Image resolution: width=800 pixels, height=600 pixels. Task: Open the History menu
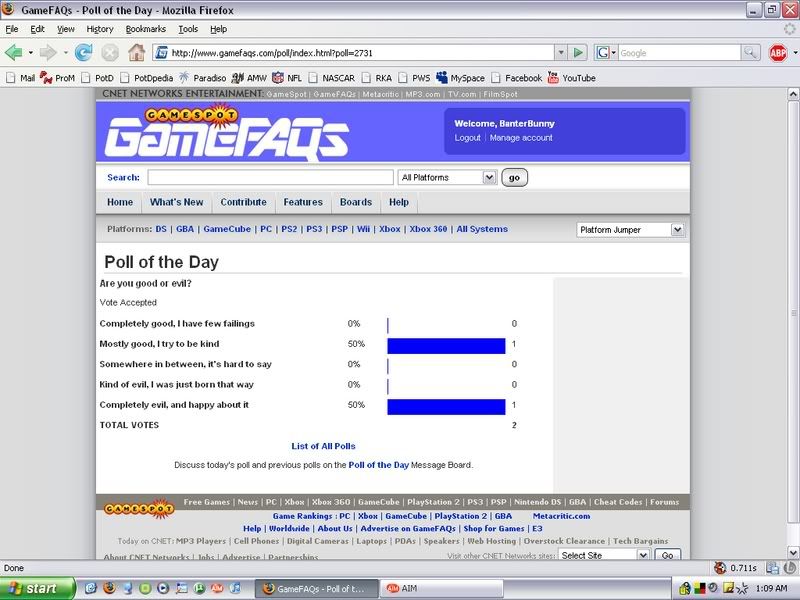(x=99, y=29)
